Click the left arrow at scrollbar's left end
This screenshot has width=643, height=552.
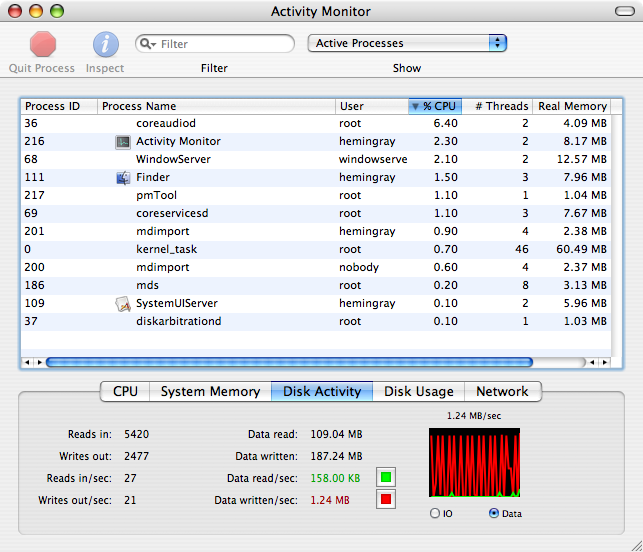27,362
